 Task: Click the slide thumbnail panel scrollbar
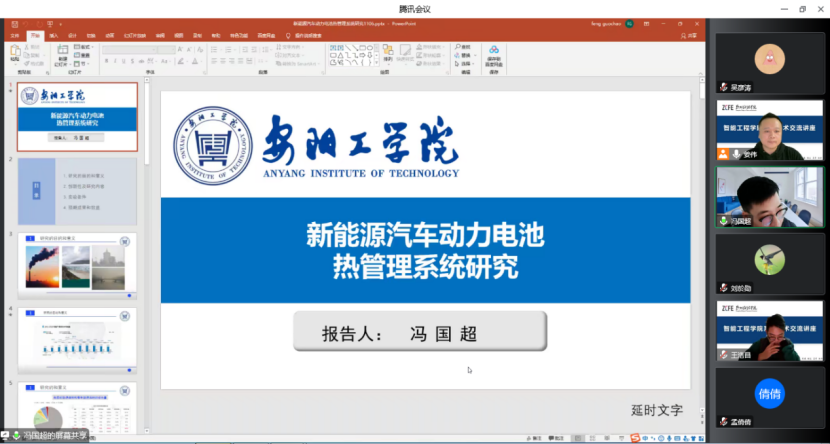tap(147, 254)
